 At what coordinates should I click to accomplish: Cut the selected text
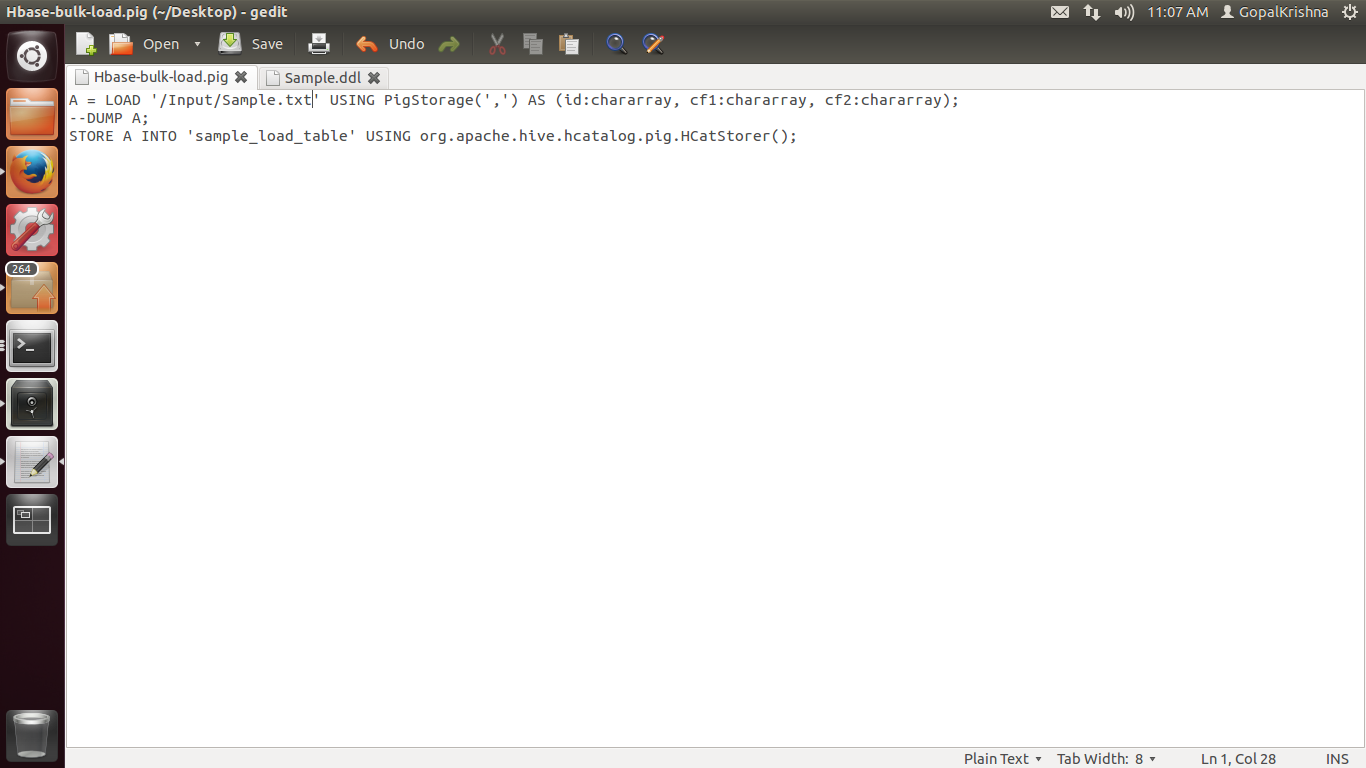click(x=496, y=44)
